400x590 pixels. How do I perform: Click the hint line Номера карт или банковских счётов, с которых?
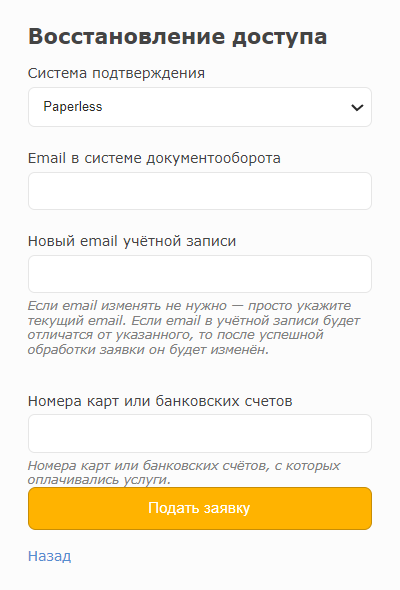(184, 466)
